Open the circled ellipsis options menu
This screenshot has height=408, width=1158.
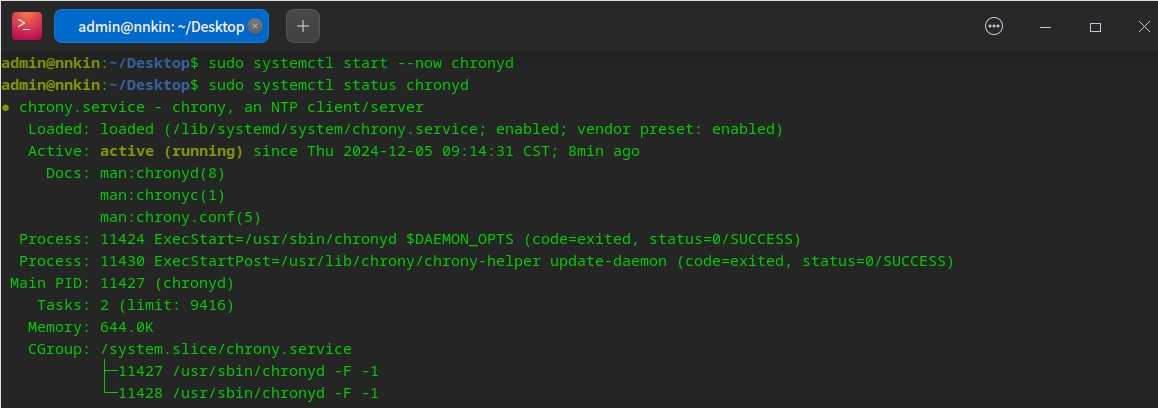click(994, 27)
